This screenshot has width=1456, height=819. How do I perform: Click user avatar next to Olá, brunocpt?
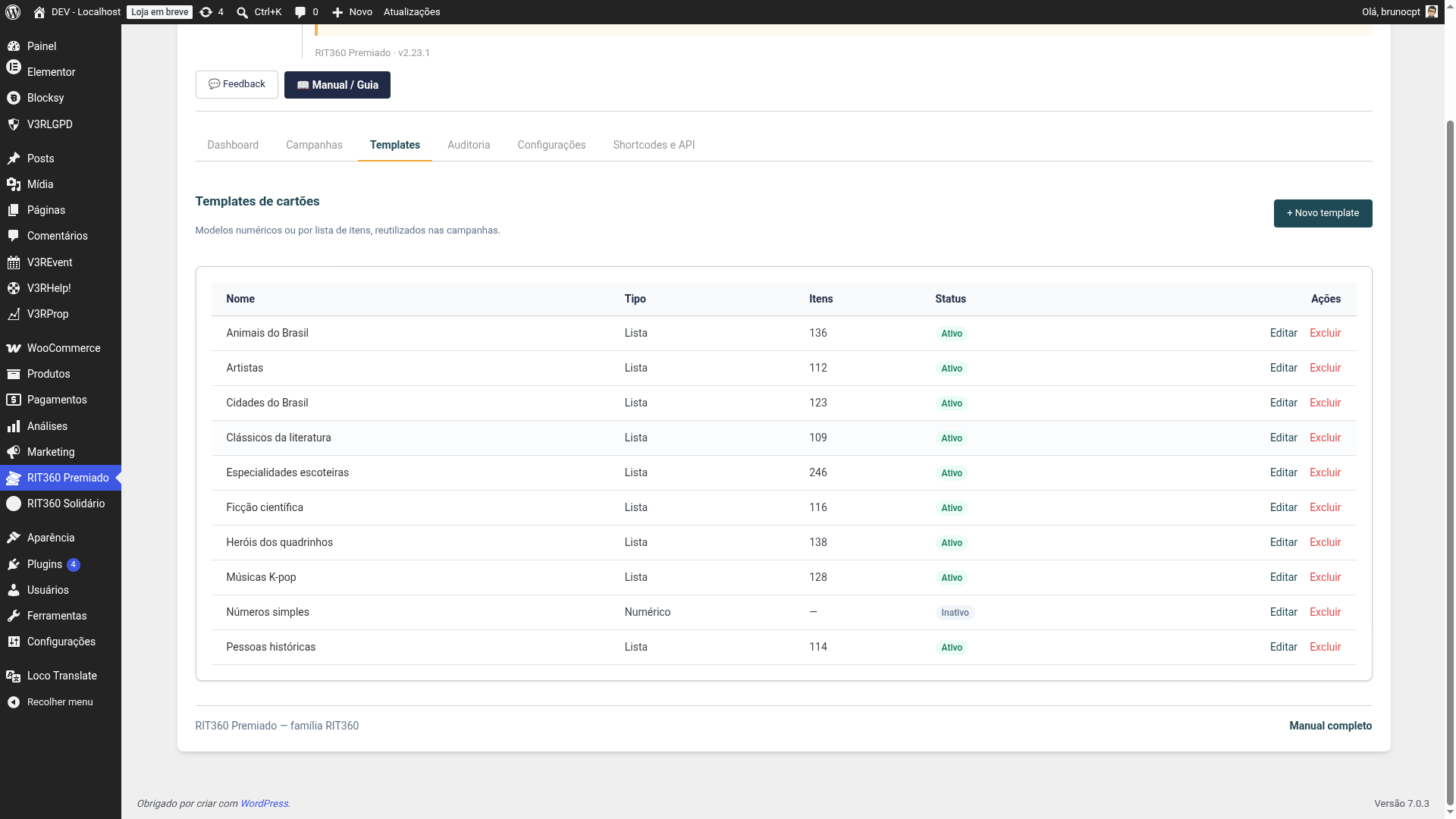click(x=1432, y=12)
